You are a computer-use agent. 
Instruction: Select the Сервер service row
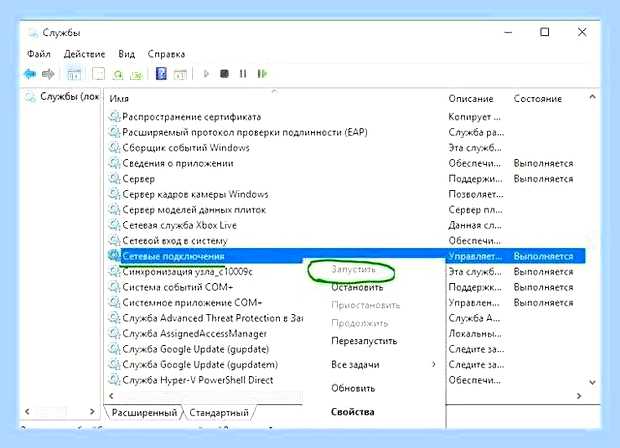click(x=346, y=179)
